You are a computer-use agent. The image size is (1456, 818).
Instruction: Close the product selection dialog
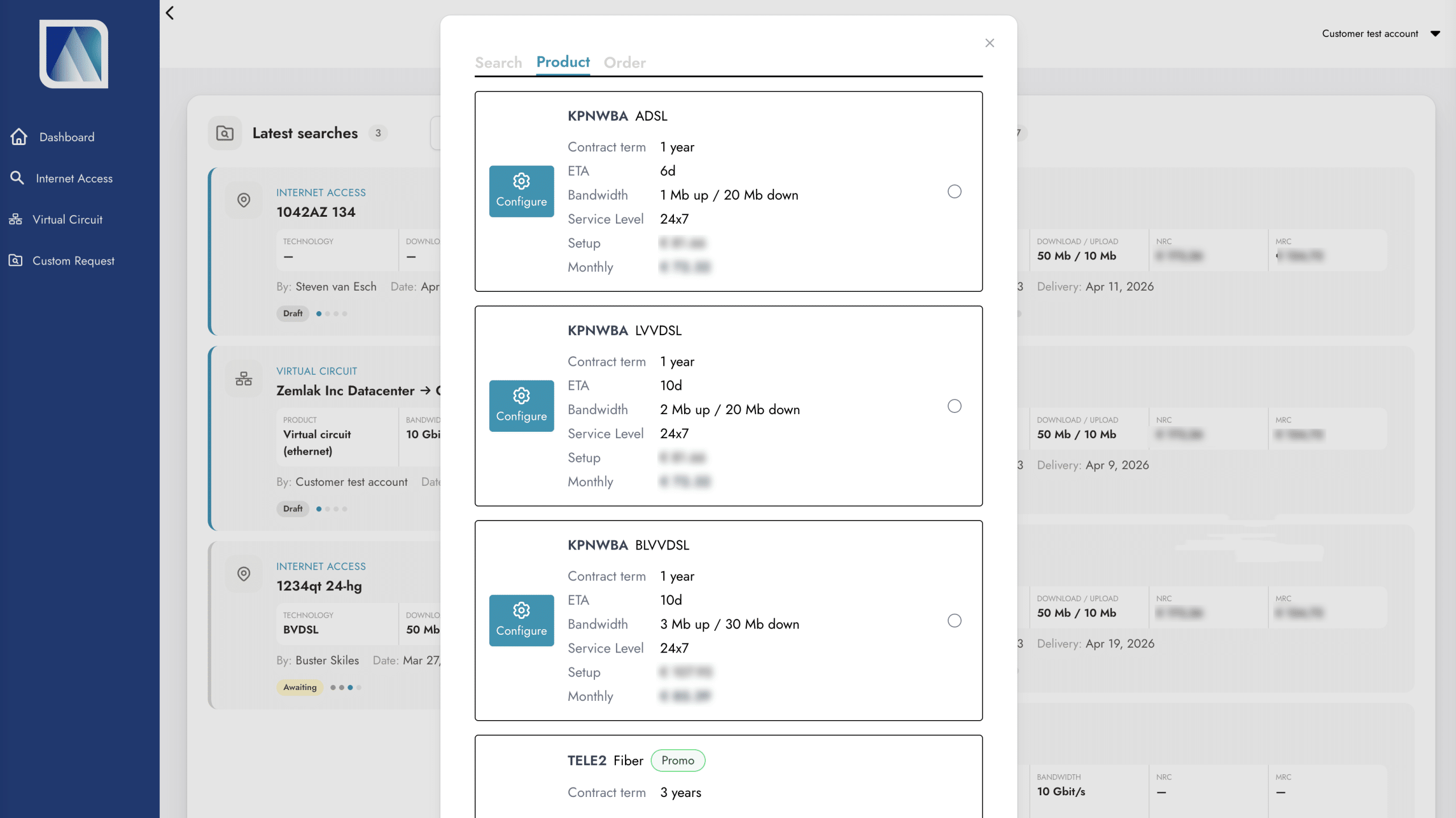pyautogui.click(x=990, y=43)
